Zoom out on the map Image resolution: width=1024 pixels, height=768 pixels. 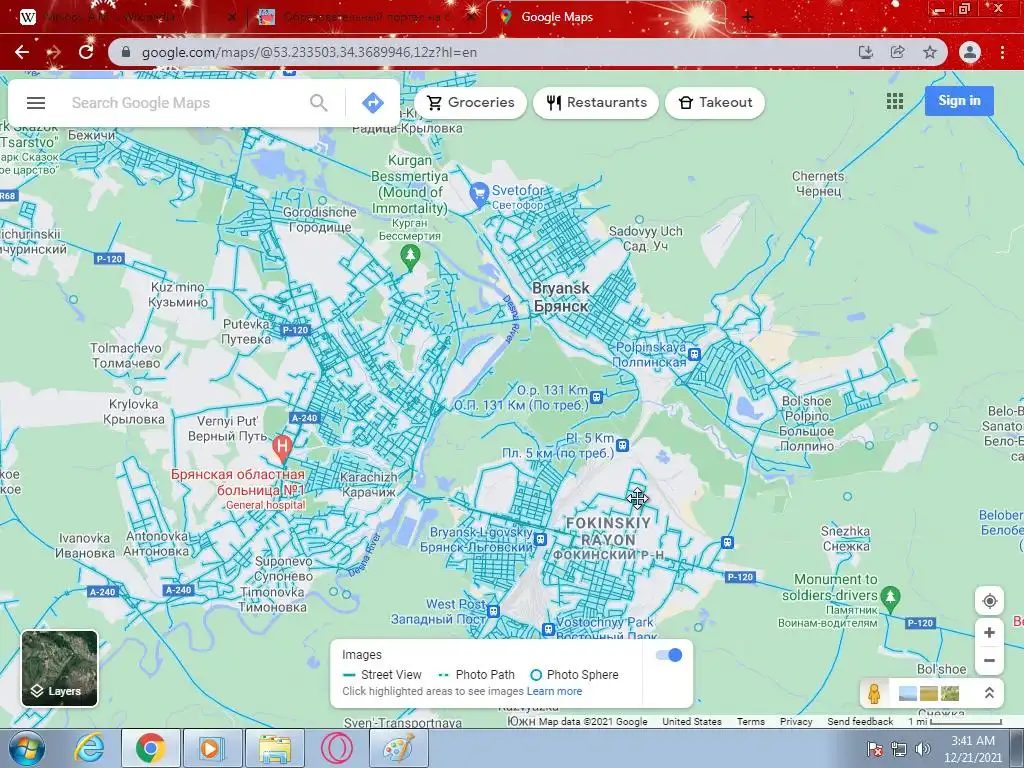(x=989, y=660)
